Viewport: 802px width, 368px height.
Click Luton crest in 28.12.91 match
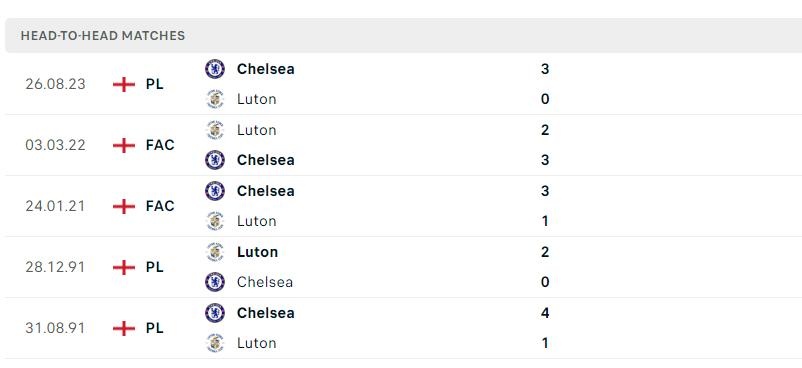(215, 251)
